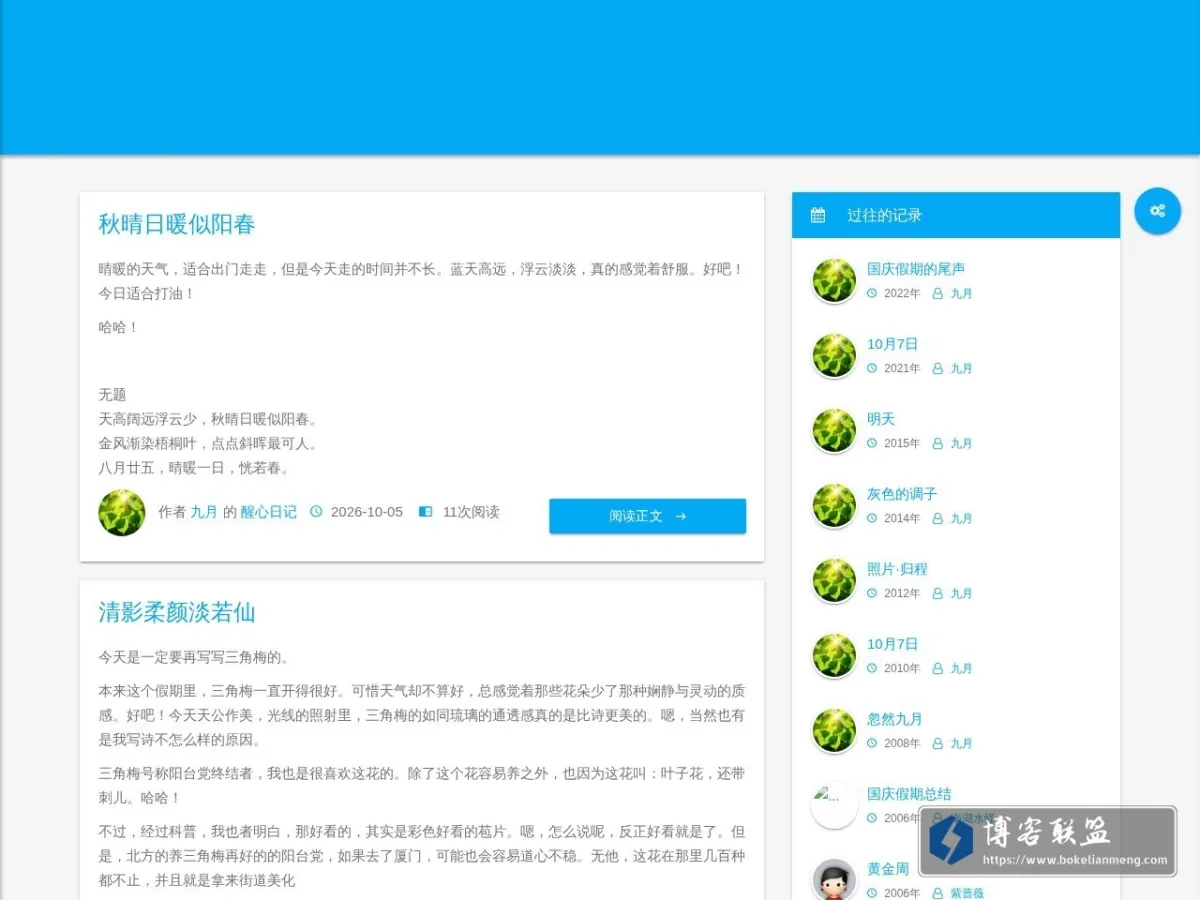The height and width of the screenshot is (900, 1200).
Task: Click user icon in 灰色的调子 row
Action: tap(938, 518)
